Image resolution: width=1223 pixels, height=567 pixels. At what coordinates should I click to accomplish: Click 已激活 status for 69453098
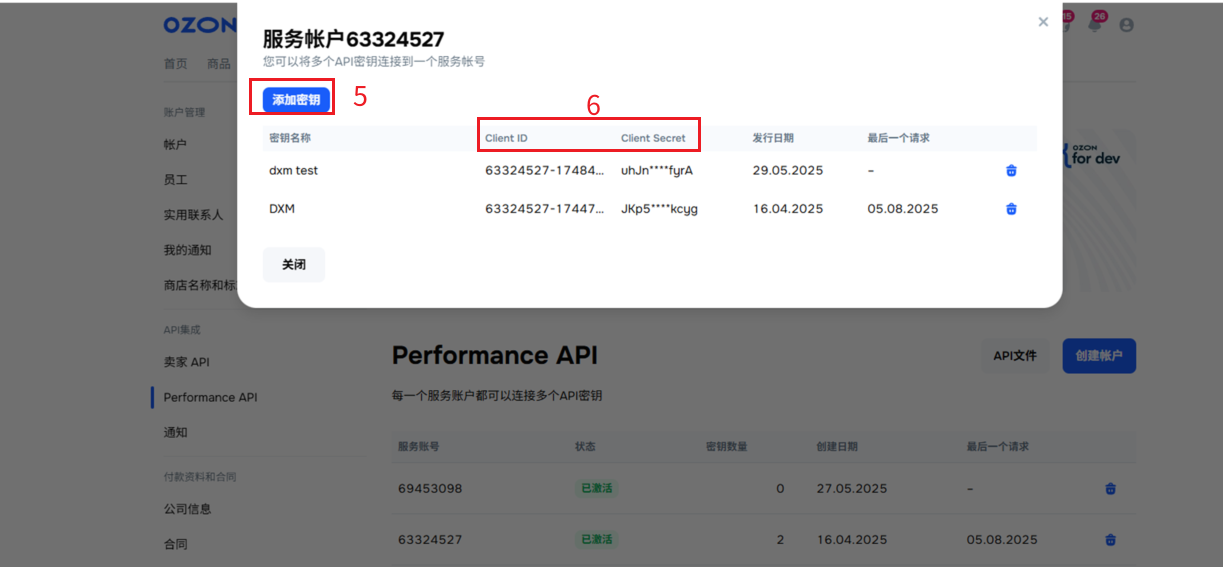coord(596,489)
